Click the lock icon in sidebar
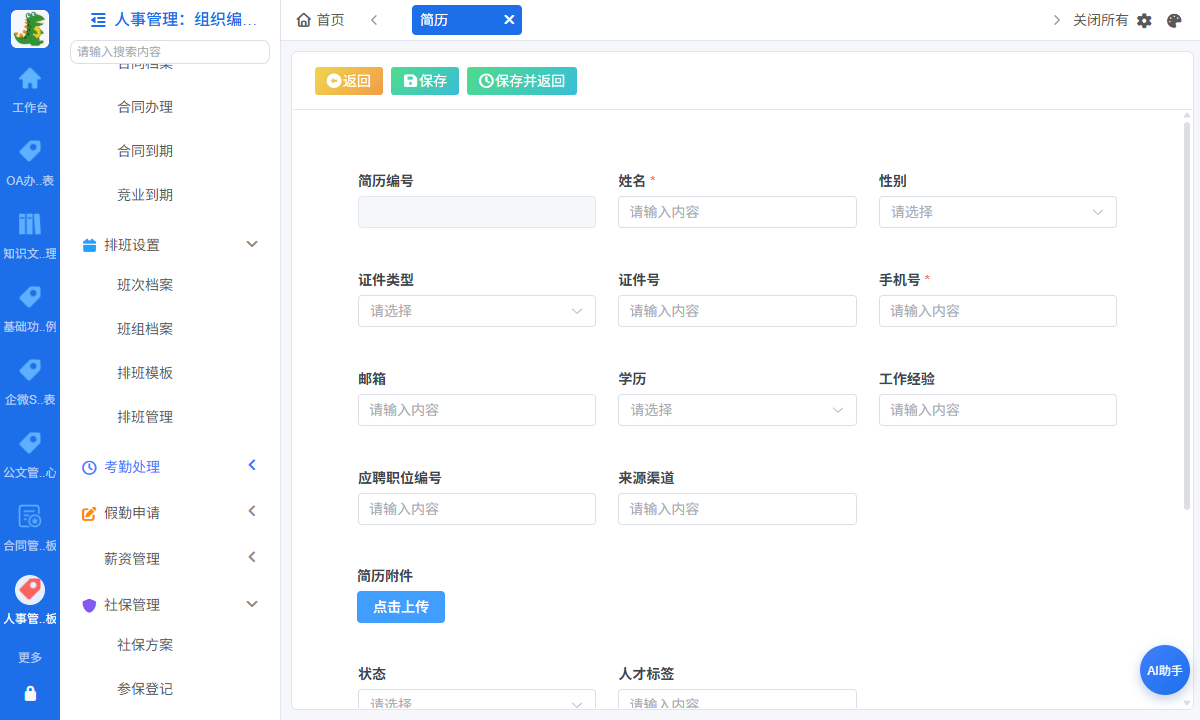The image size is (1200, 720). point(30,693)
